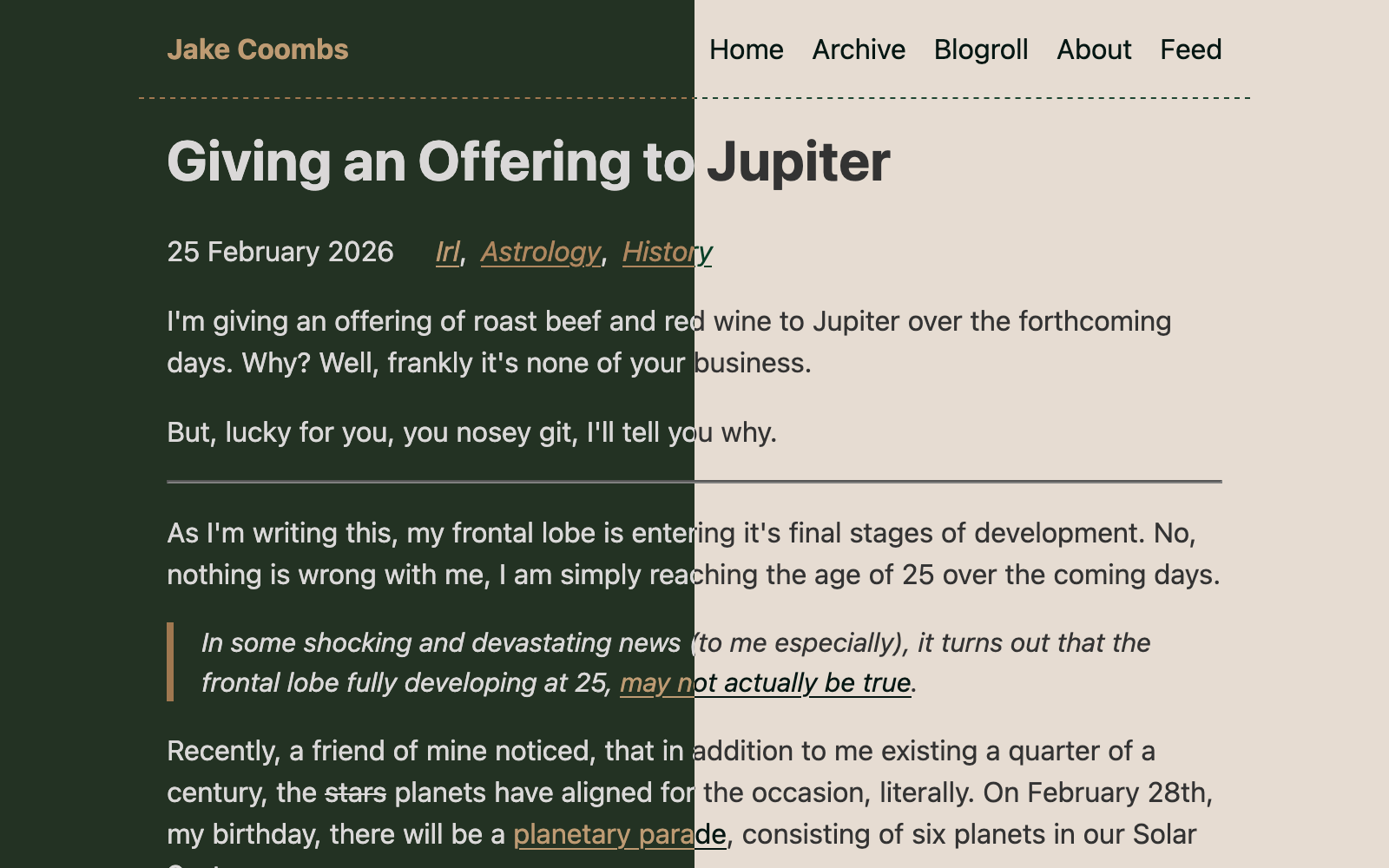Open the Feed link in navigation
The width and height of the screenshot is (1389, 868).
pyautogui.click(x=1190, y=49)
